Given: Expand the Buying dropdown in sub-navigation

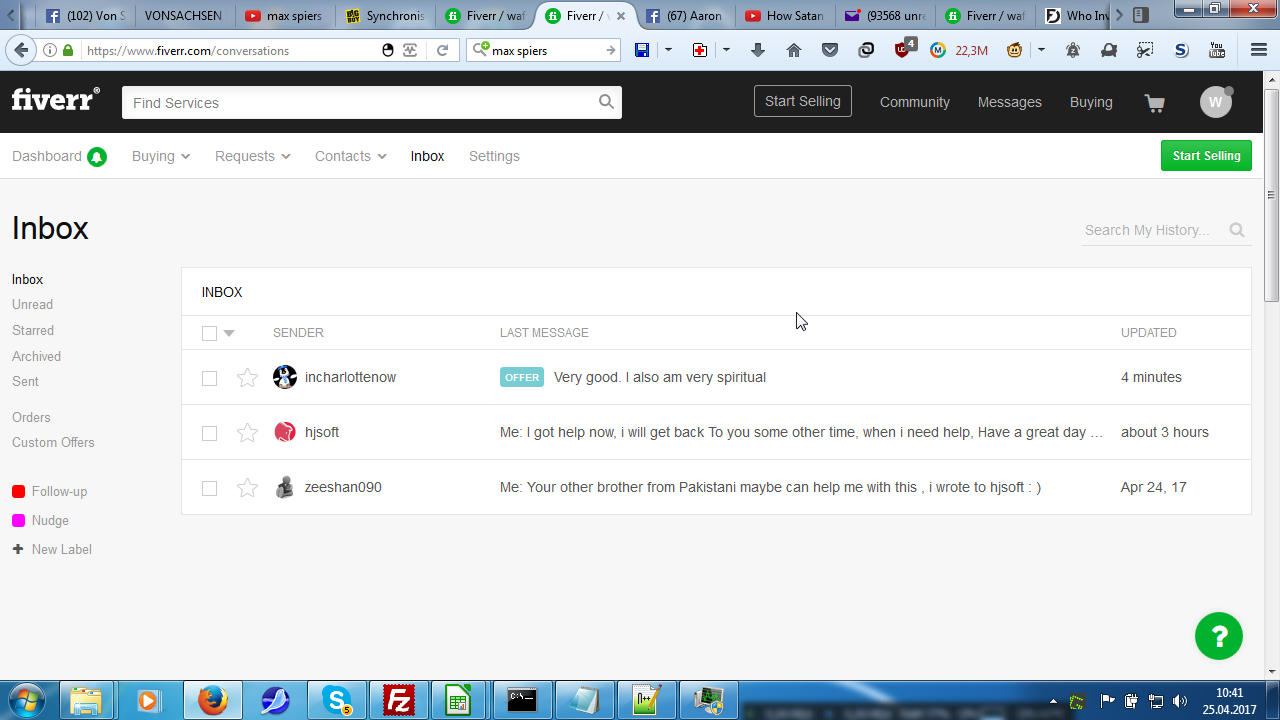Looking at the screenshot, I should click(x=161, y=156).
